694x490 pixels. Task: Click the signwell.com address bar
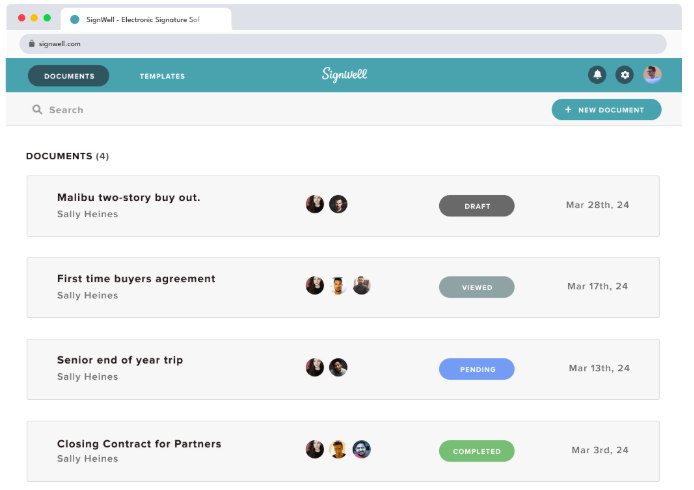click(x=340, y=44)
